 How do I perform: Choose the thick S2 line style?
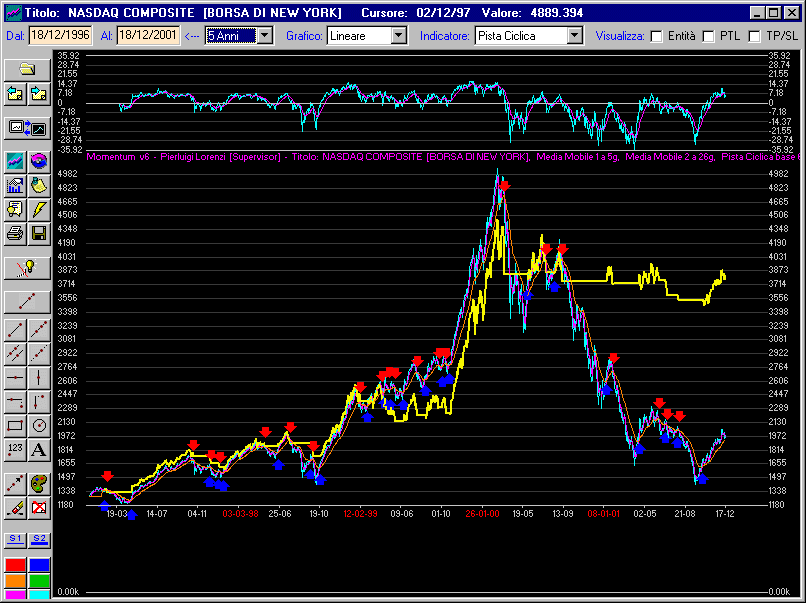click(39, 539)
